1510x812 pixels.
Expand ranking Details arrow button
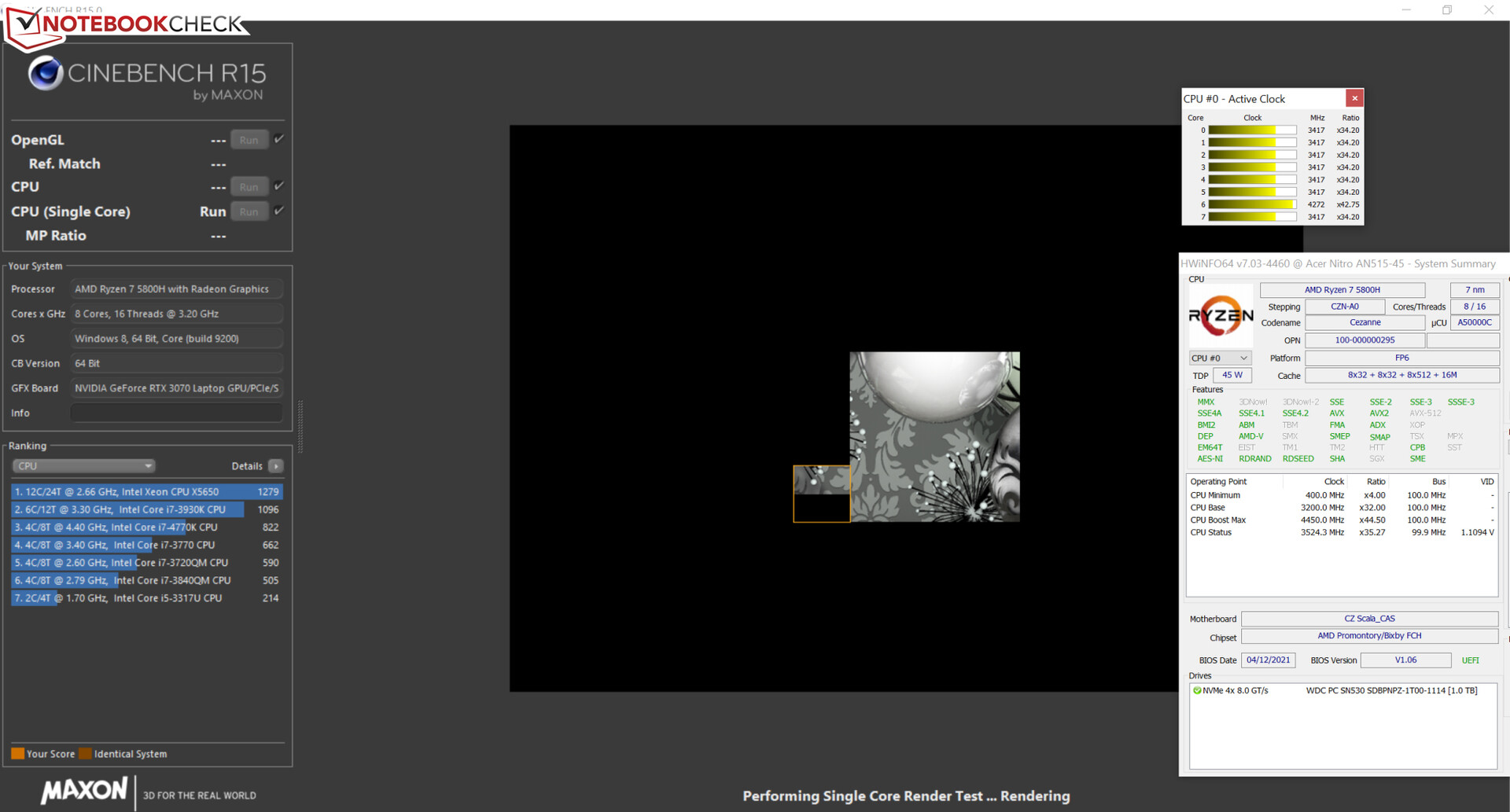tap(276, 466)
